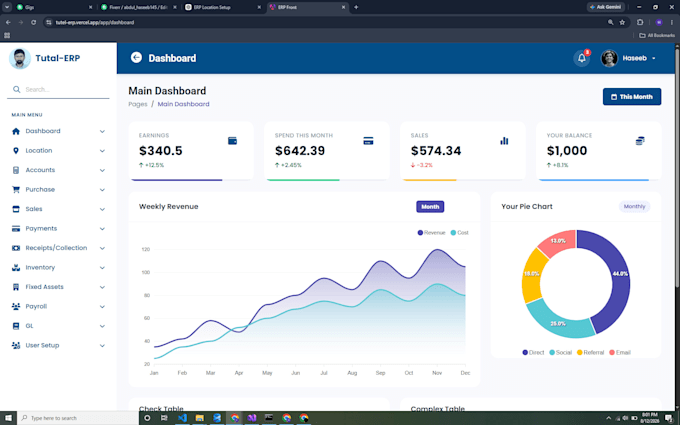Open the Fixed Assets sidebar menu item

(x=58, y=287)
